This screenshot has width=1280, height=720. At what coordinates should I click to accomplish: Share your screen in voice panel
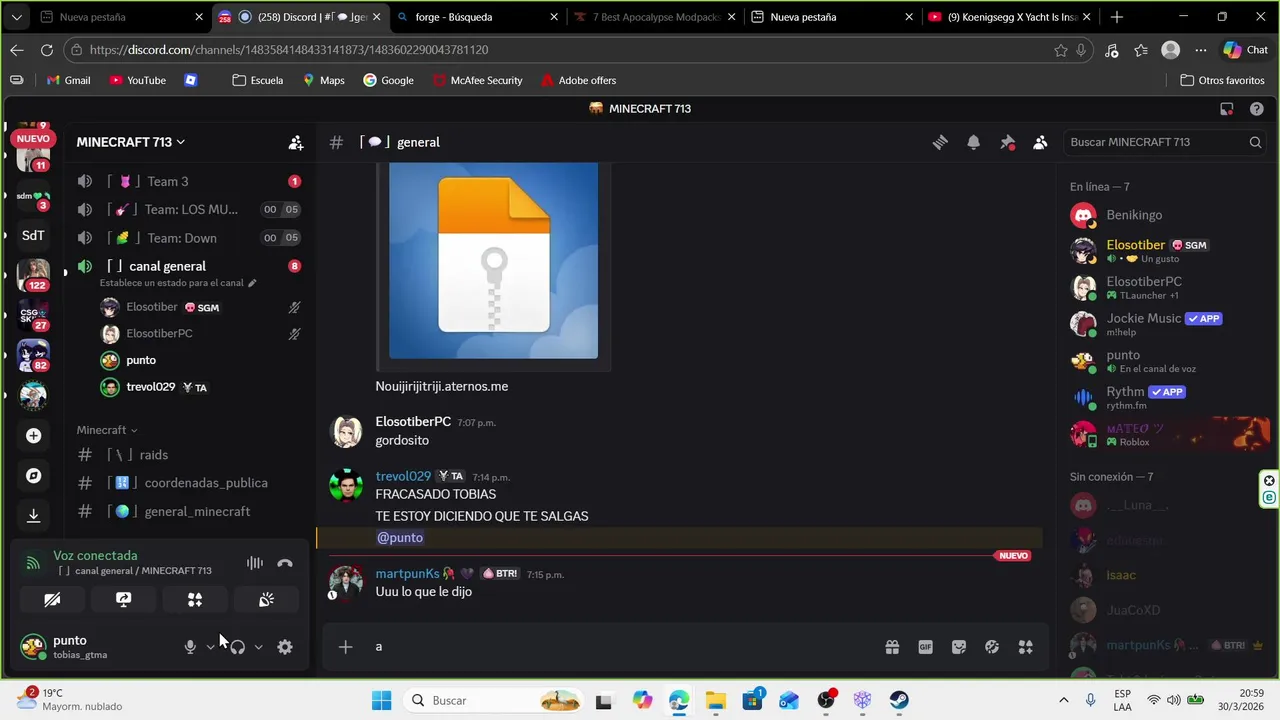[123, 599]
